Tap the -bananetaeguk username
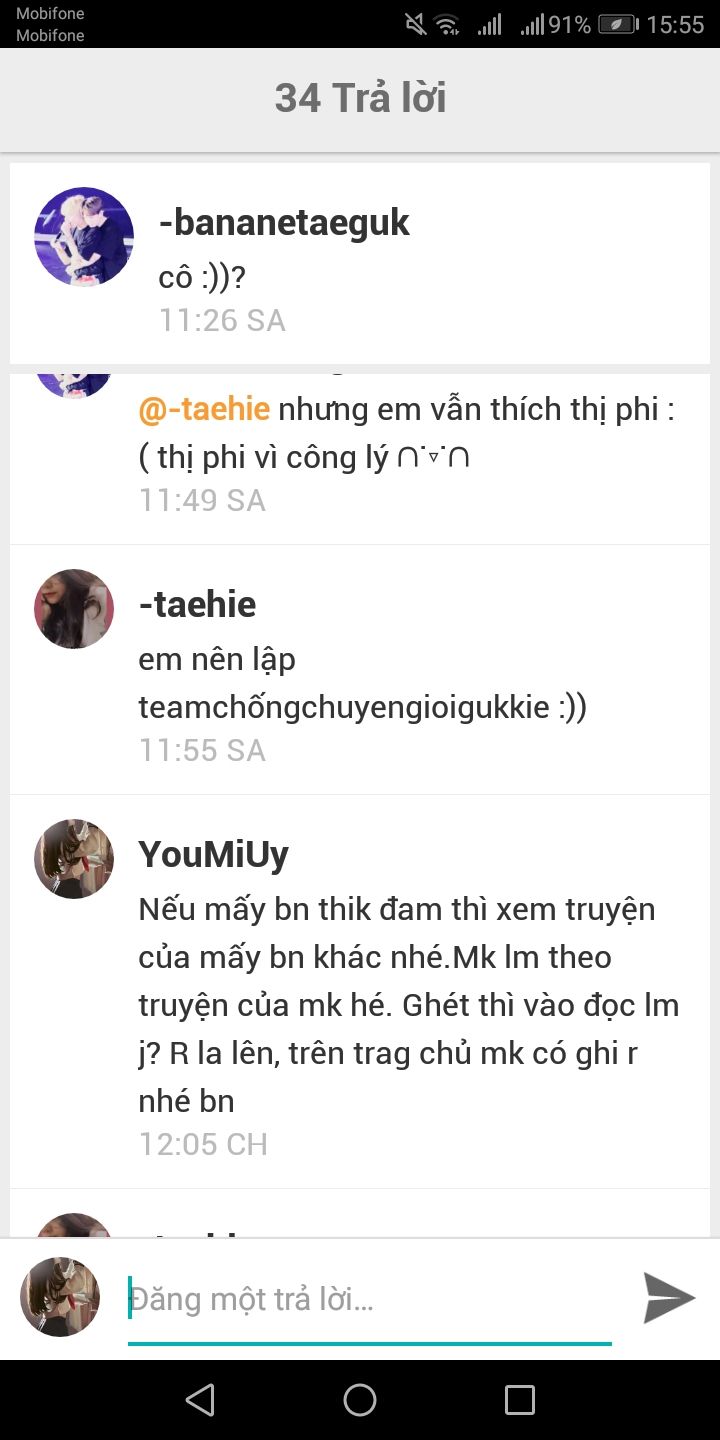Image resolution: width=720 pixels, height=1440 pixels. tap(284, 222)
